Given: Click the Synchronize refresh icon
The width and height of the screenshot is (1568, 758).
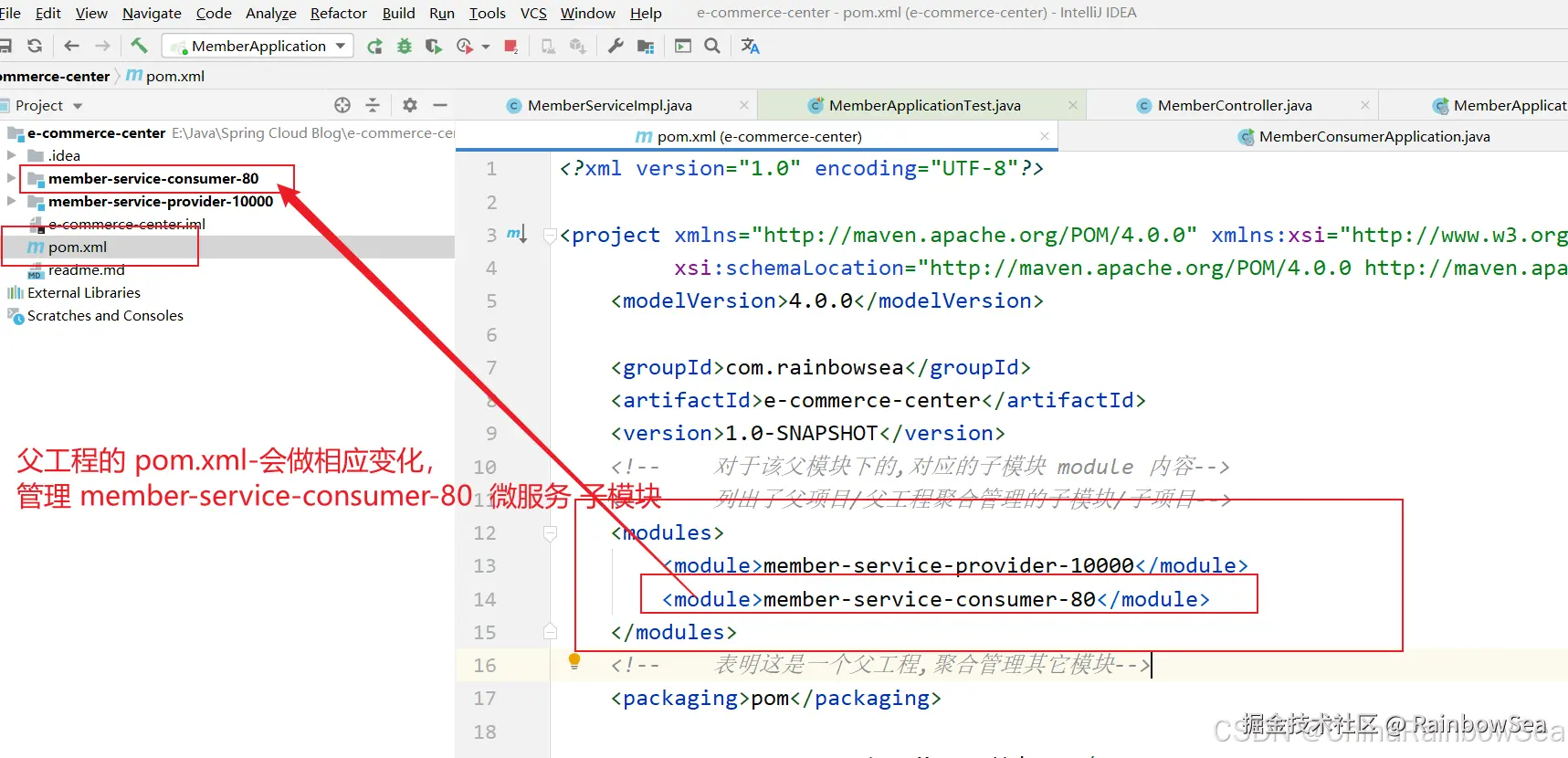Looking at the screenshot, I should coord(35,46).
